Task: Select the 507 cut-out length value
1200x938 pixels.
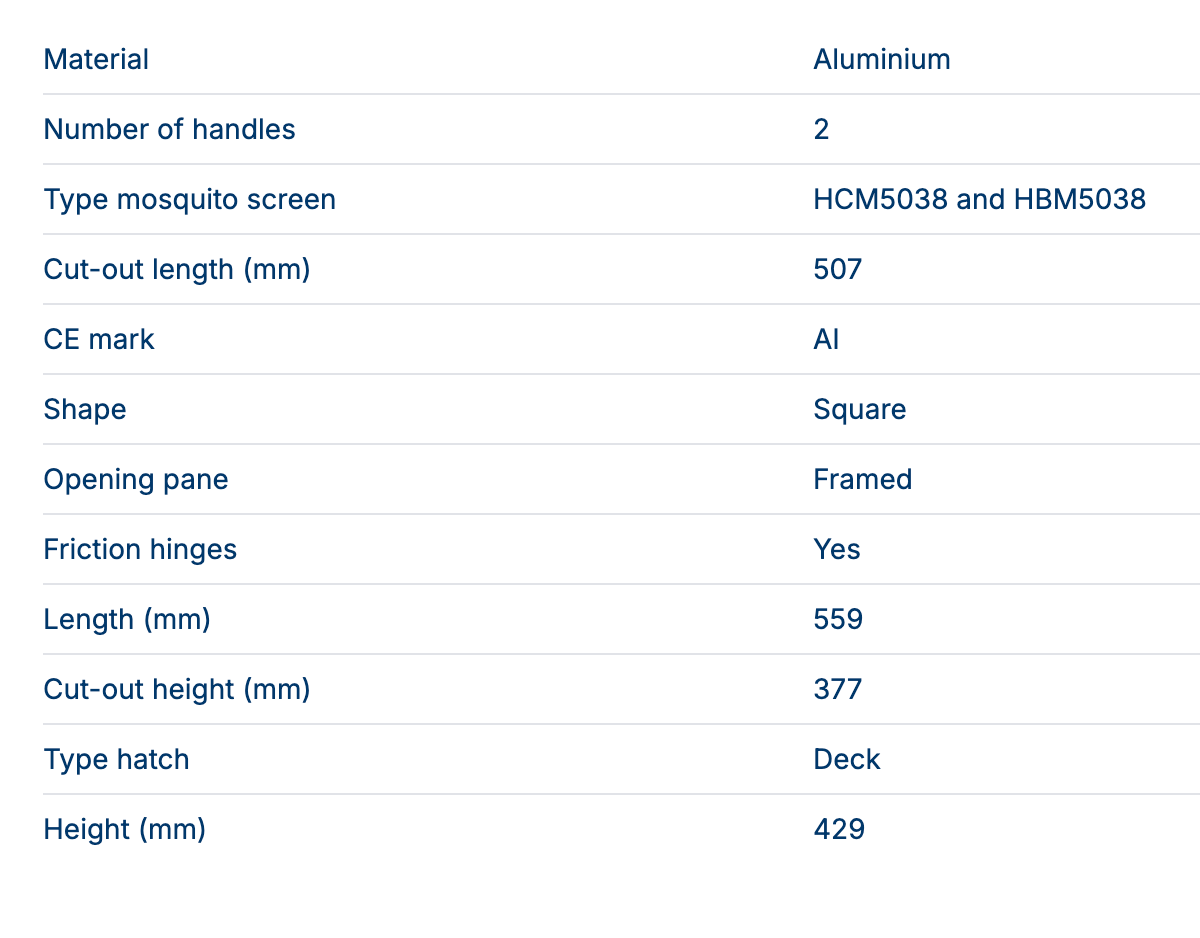Action: point(837,270)
